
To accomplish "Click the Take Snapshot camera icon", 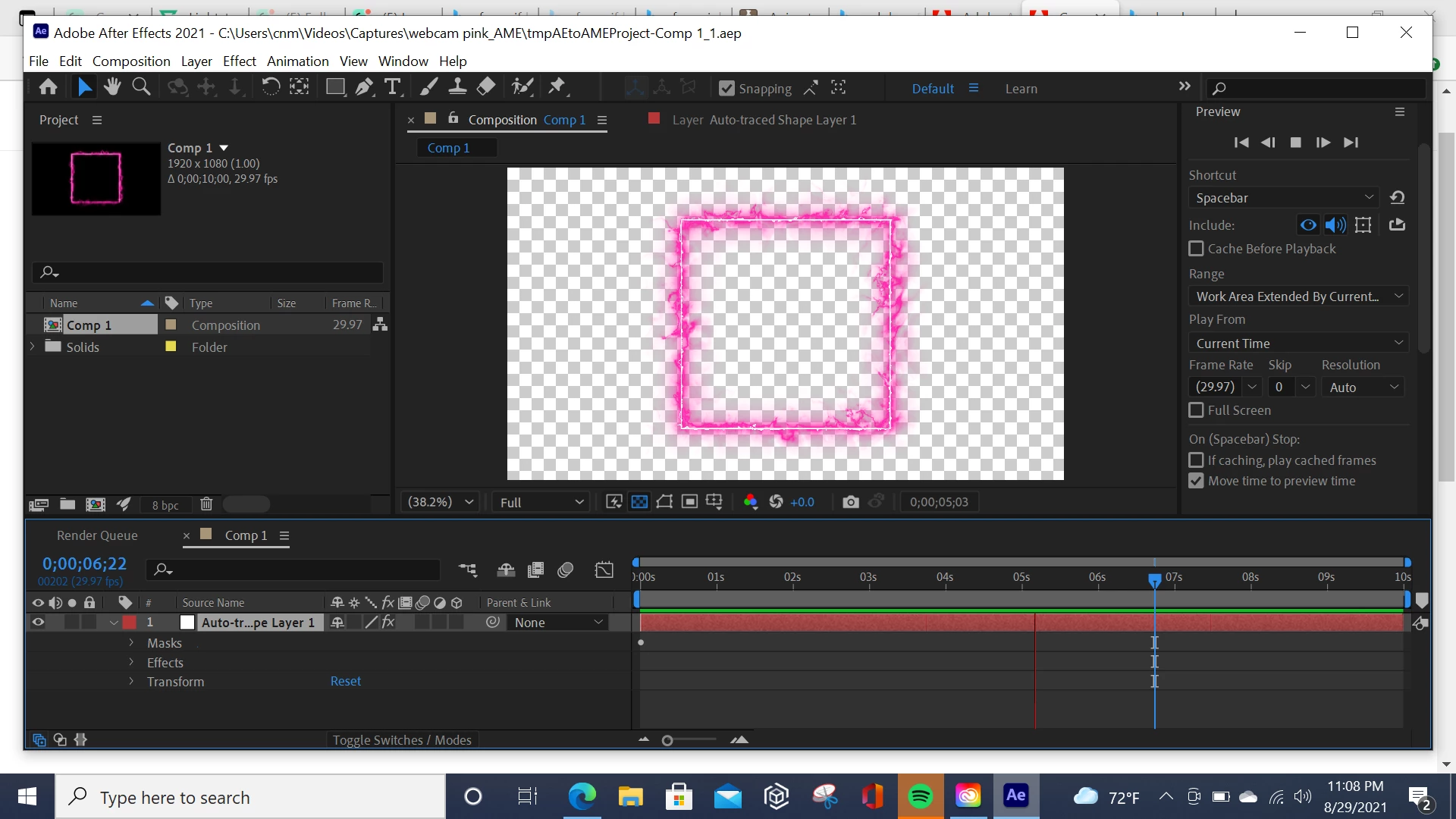I will point(850,502).
